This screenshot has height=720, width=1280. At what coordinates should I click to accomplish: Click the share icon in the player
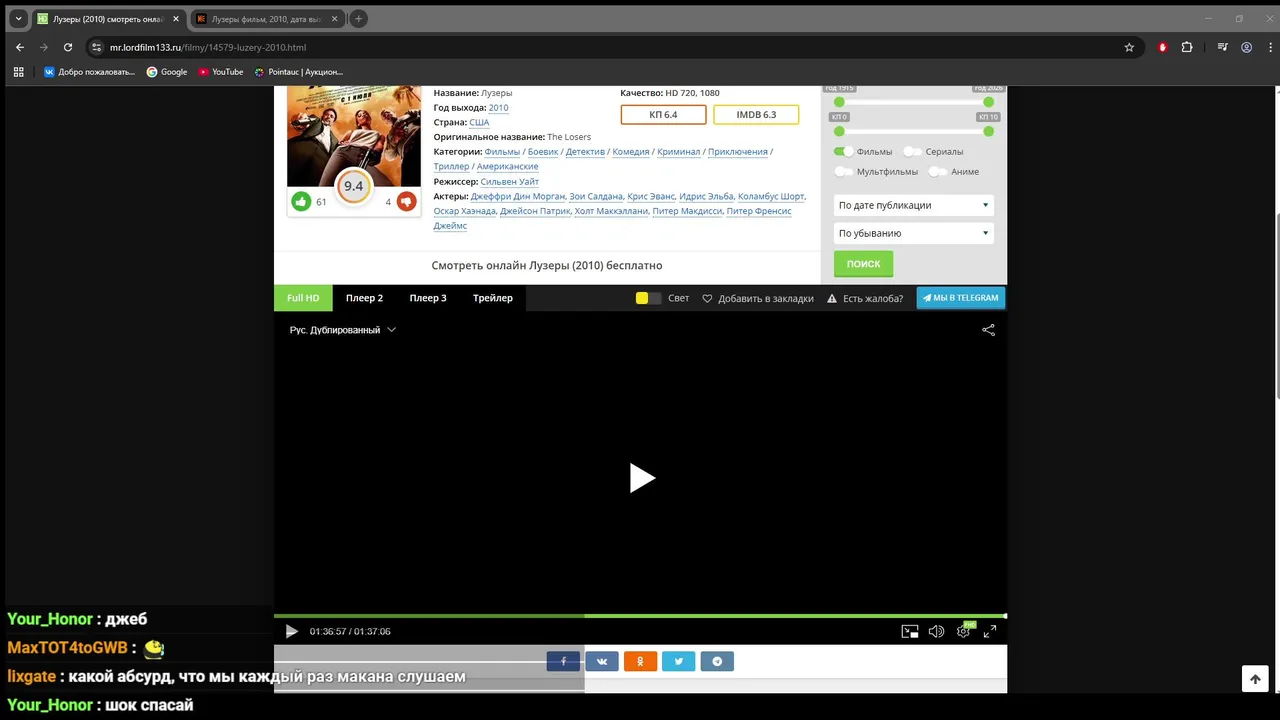[x=988, y=330]
